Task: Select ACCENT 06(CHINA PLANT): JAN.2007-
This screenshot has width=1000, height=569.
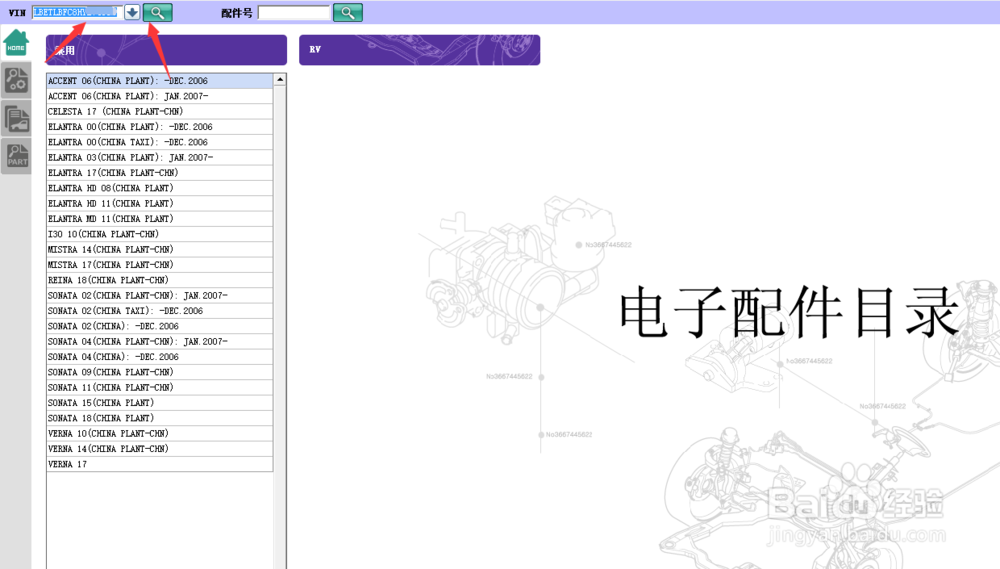Action: pyautogui.click(x=159, y=96)
